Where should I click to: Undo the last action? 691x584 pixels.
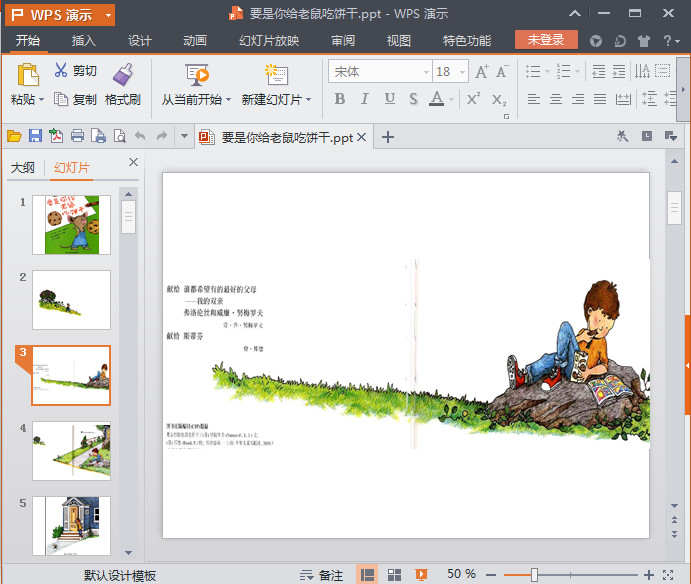point(140,136)
